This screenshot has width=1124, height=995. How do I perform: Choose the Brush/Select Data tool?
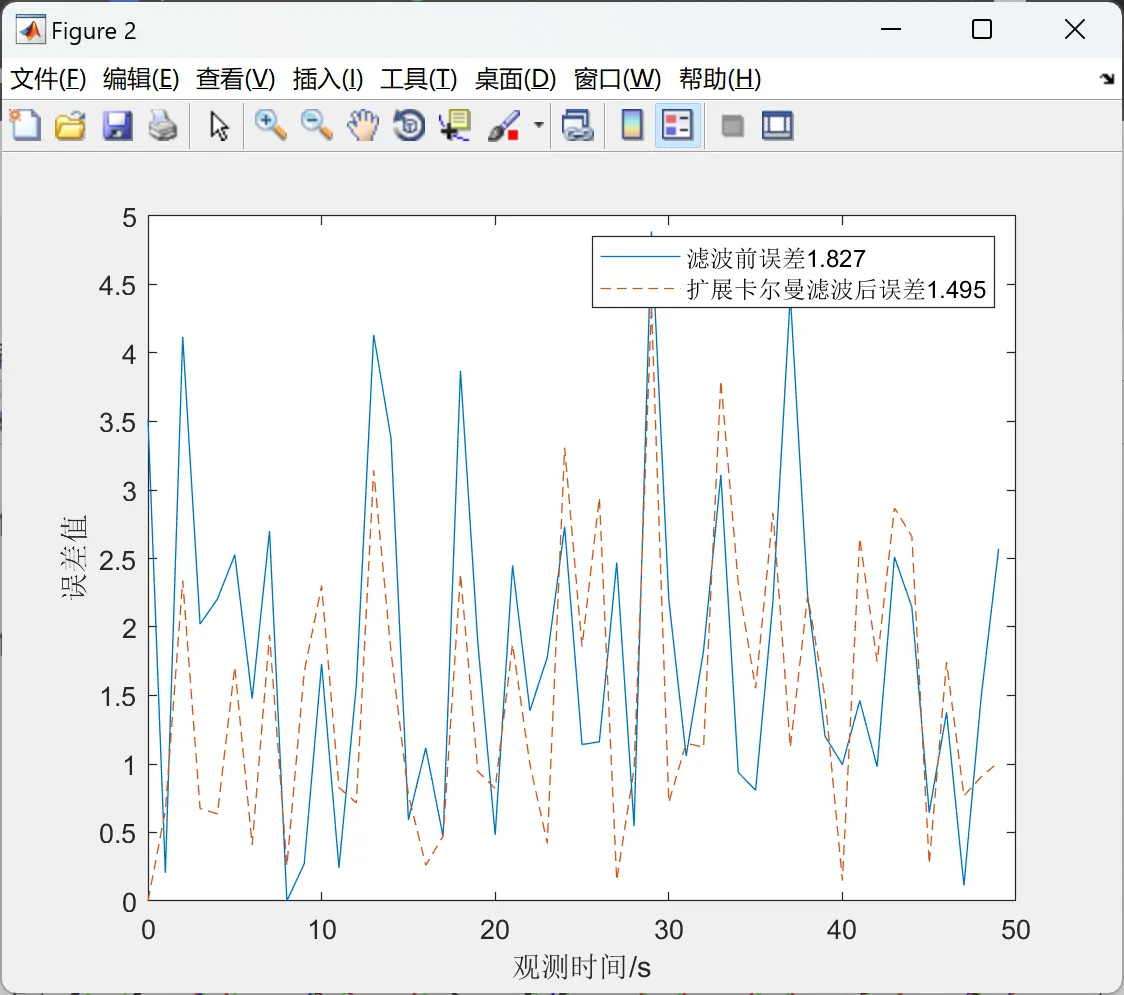(x=505, y=125)
